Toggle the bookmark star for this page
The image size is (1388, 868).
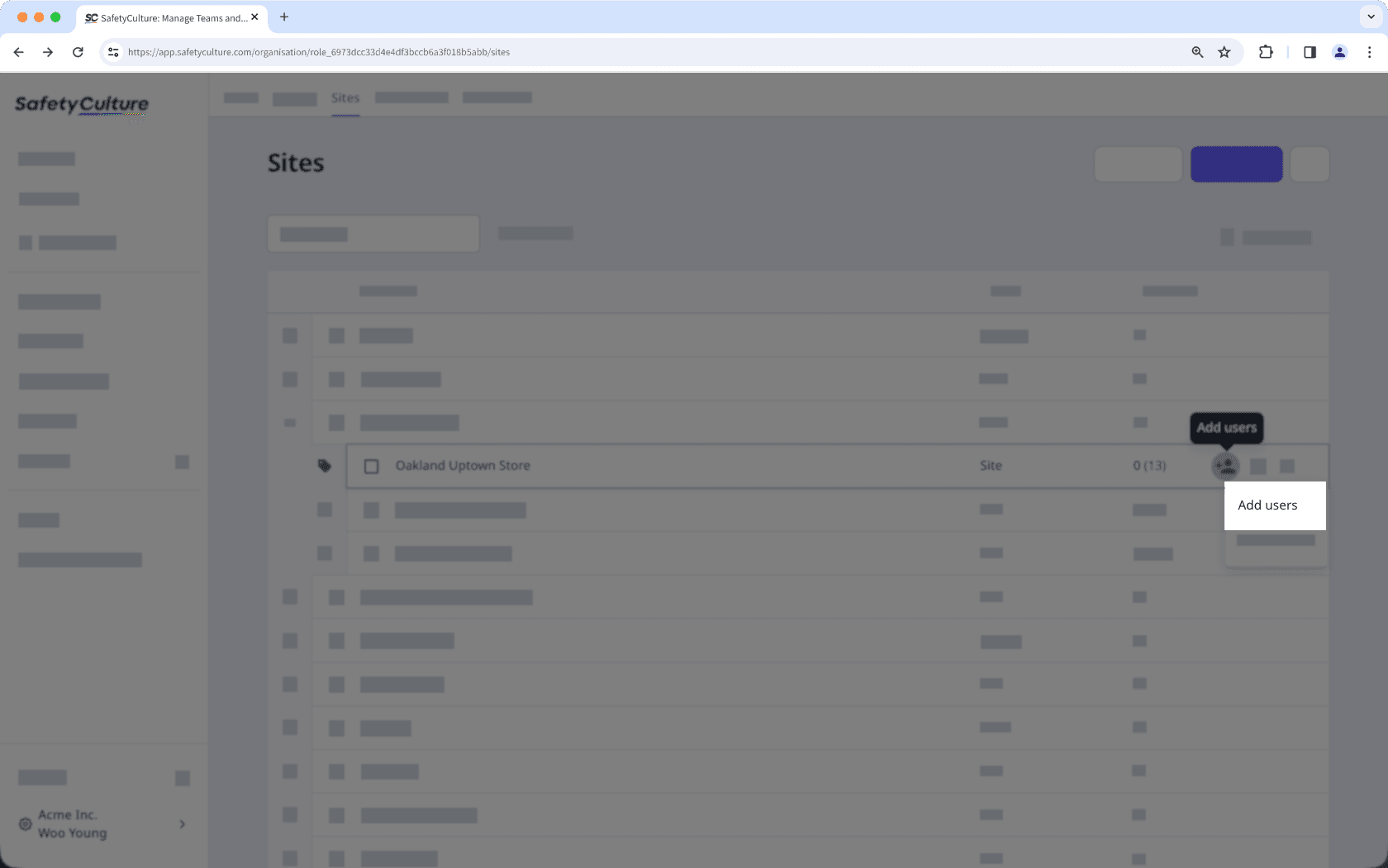1224,52
